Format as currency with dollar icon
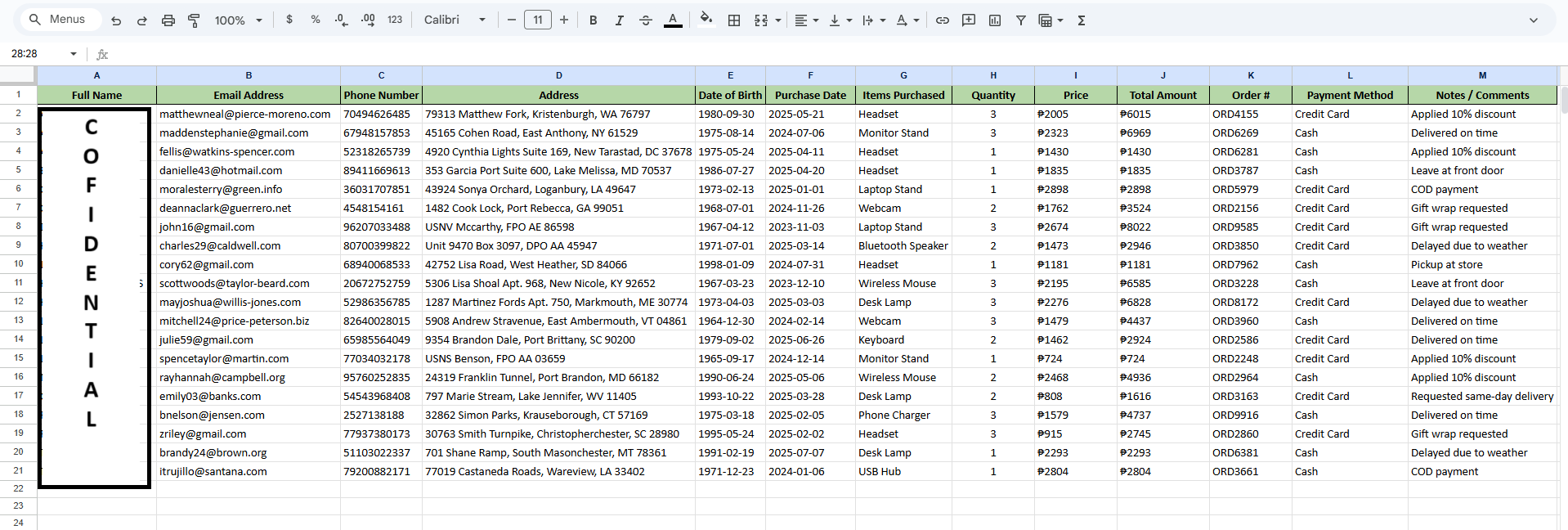Image resolution: width=1568 pixels, height=530 pixels. click(289, 20)
